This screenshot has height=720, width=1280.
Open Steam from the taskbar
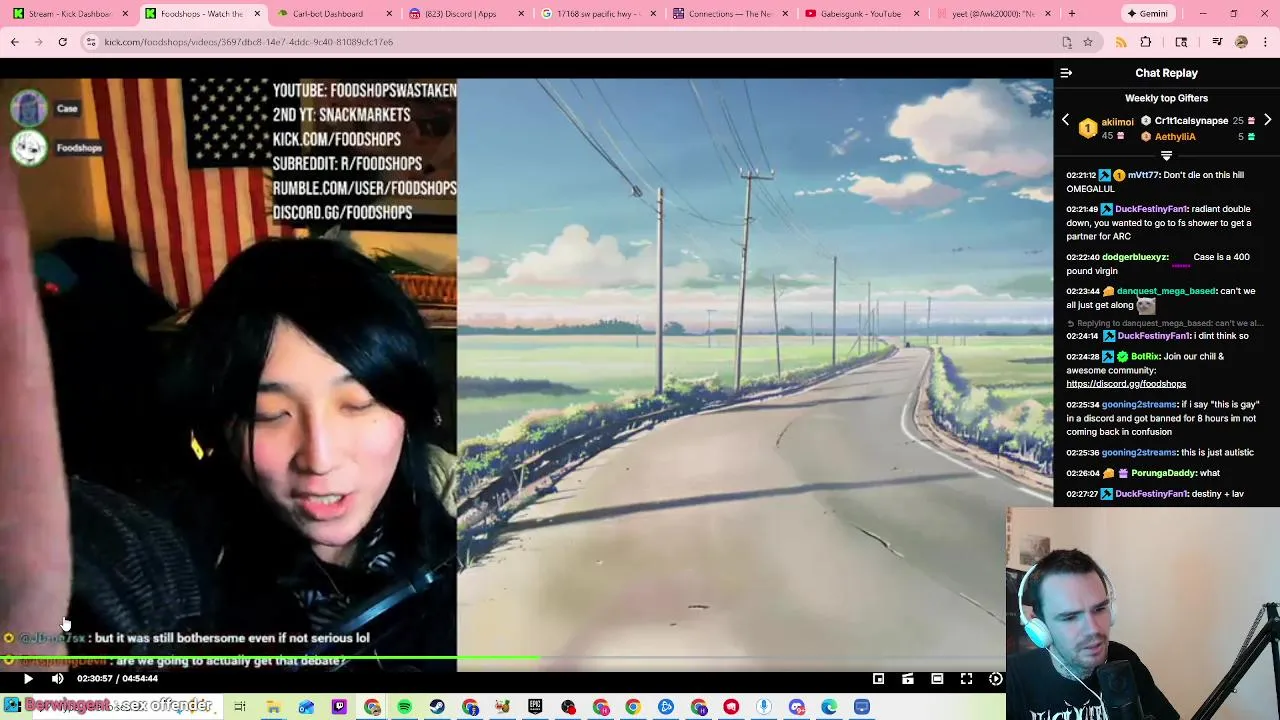tap(437, 707)
